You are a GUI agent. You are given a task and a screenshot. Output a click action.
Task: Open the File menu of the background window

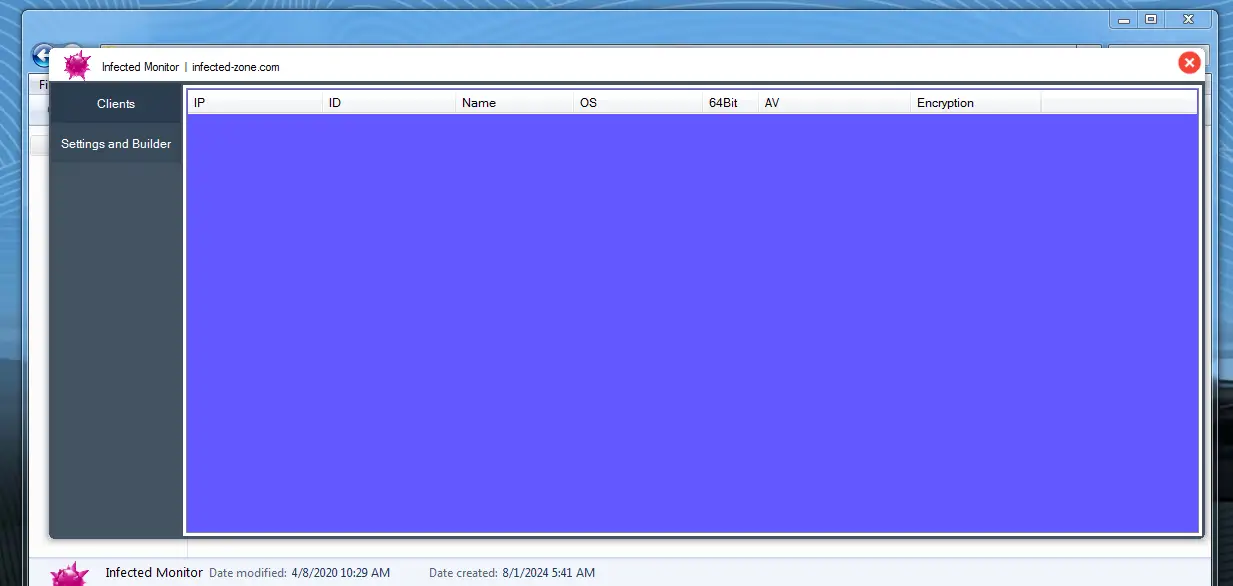(42, 84)
